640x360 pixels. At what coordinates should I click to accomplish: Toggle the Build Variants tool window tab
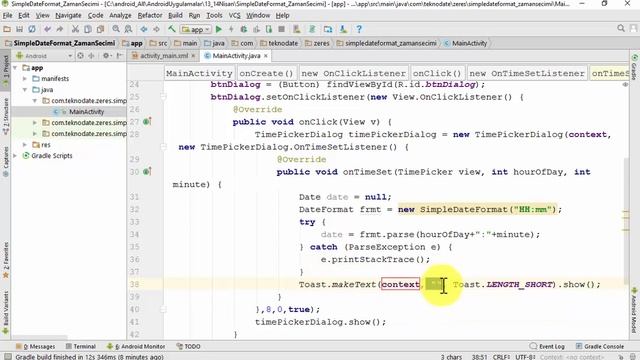coord(5,312)
